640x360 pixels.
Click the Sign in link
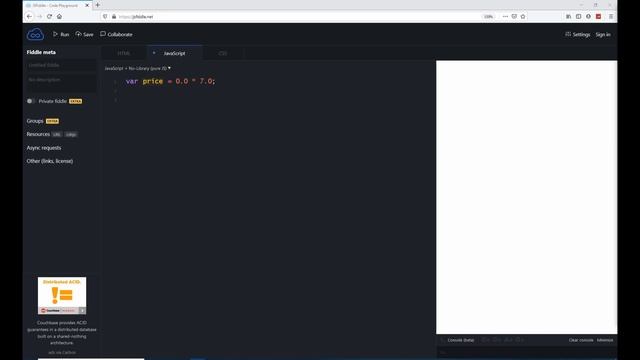click(x=603, y=35)
